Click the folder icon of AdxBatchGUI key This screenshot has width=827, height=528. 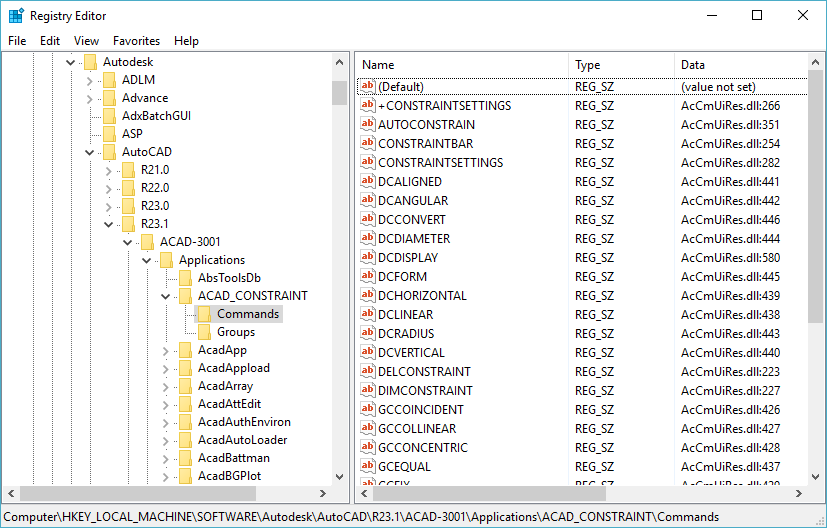click(109, 116)
